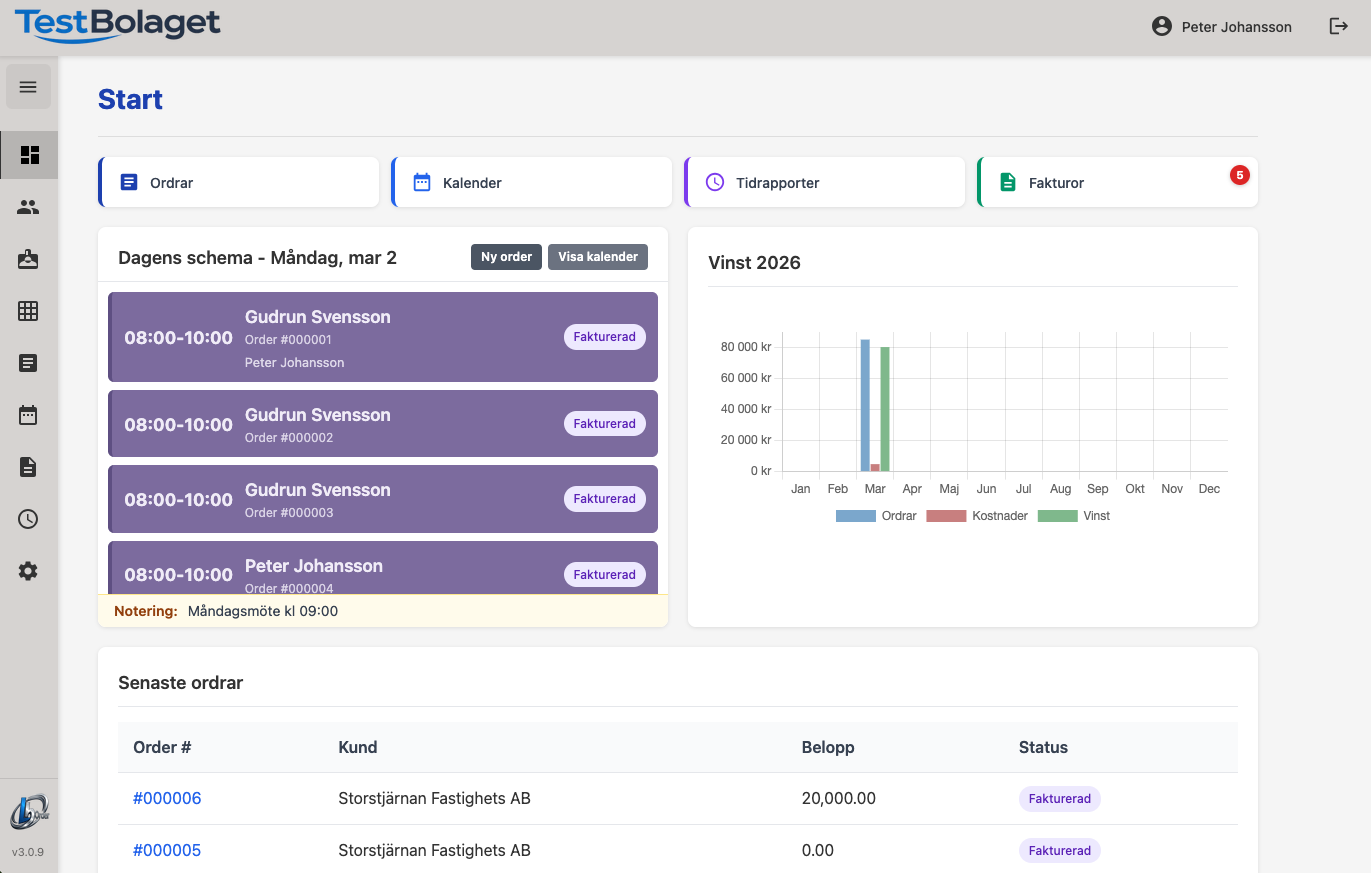Select the schedule entry for Order #000001
Viewport: 1371px width, 873px height.
(x=382, y=337)
